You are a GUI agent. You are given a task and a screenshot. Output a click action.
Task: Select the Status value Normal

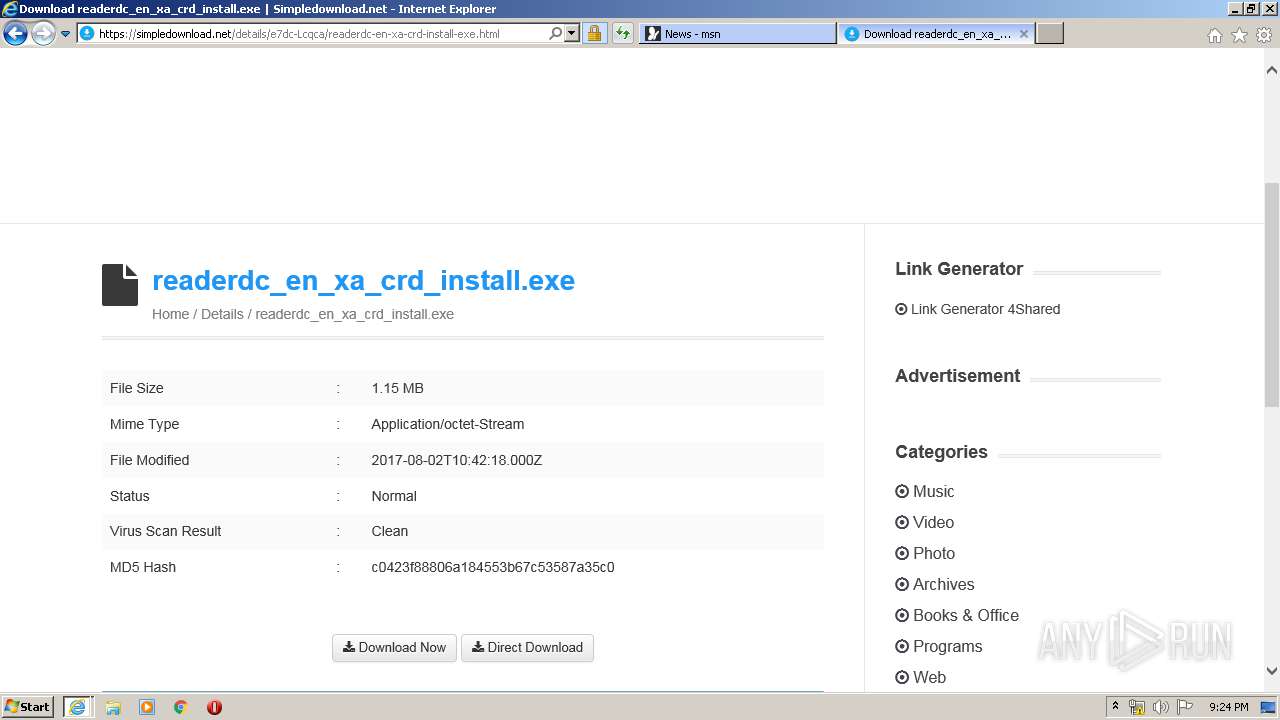394,496
